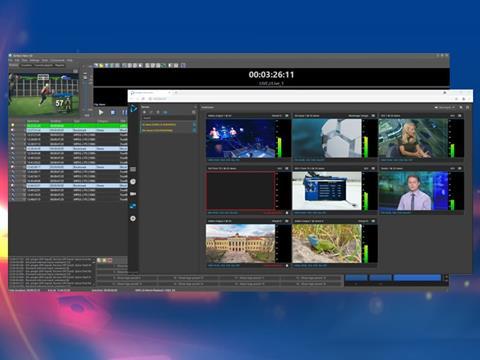Click the plus circle sidebar icon
Screen dimensions: 480x360
tap(133, 218)
